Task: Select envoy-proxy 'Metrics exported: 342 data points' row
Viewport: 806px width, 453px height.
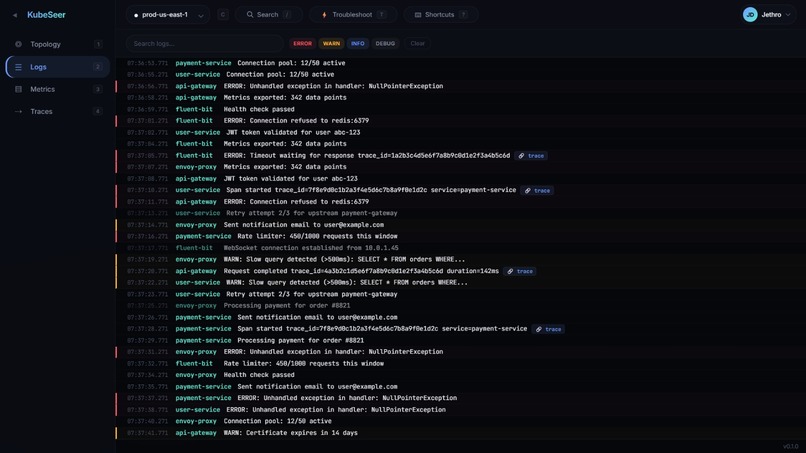Action: point(461,167)
